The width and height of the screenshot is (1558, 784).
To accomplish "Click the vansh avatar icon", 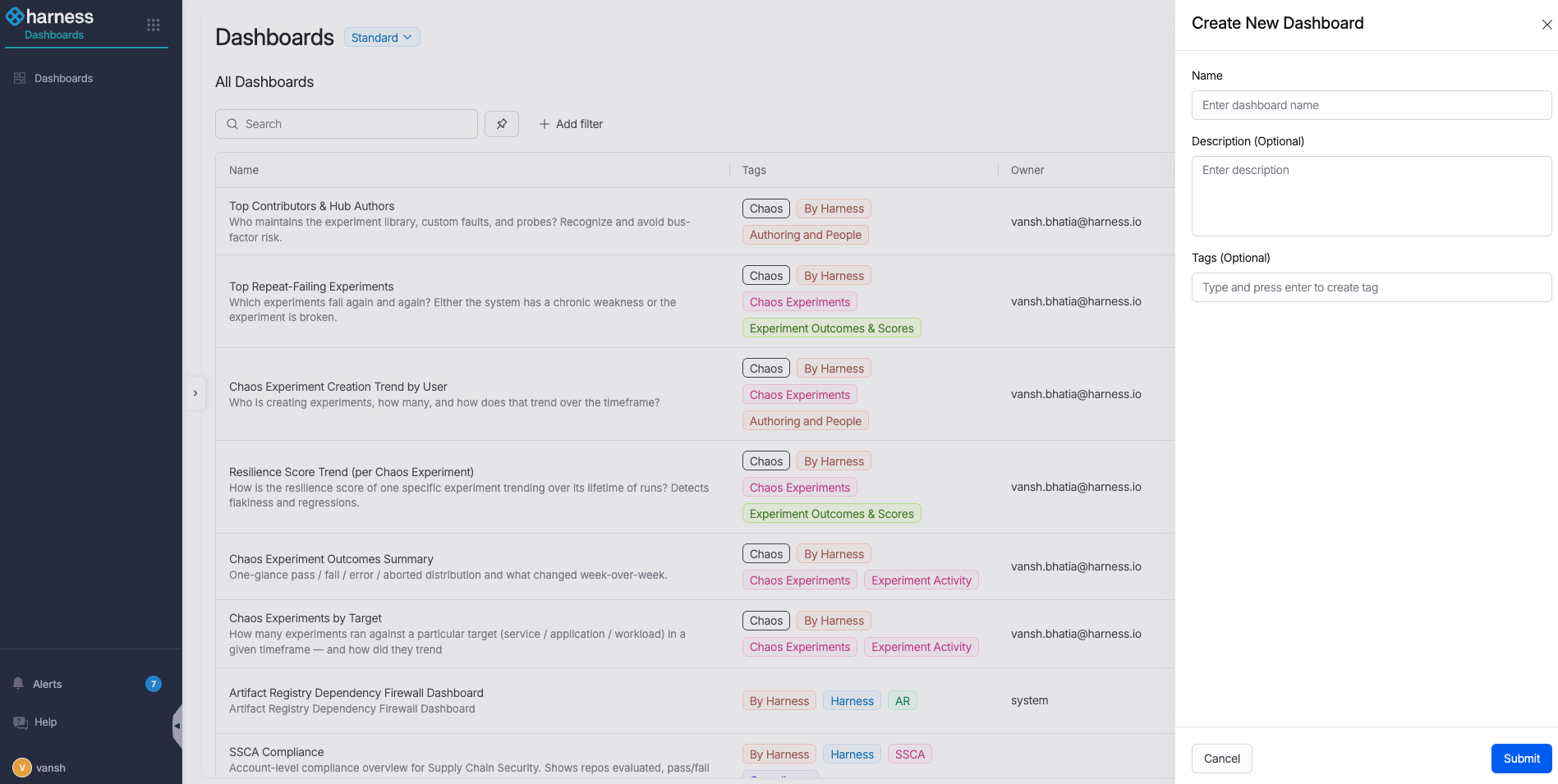I will point(22,768).
